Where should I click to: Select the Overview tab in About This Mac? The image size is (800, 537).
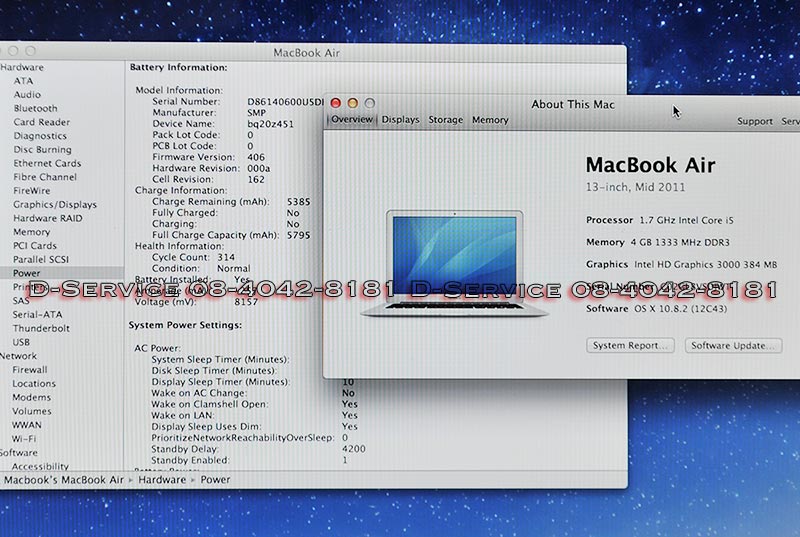(x=352, y=119)
